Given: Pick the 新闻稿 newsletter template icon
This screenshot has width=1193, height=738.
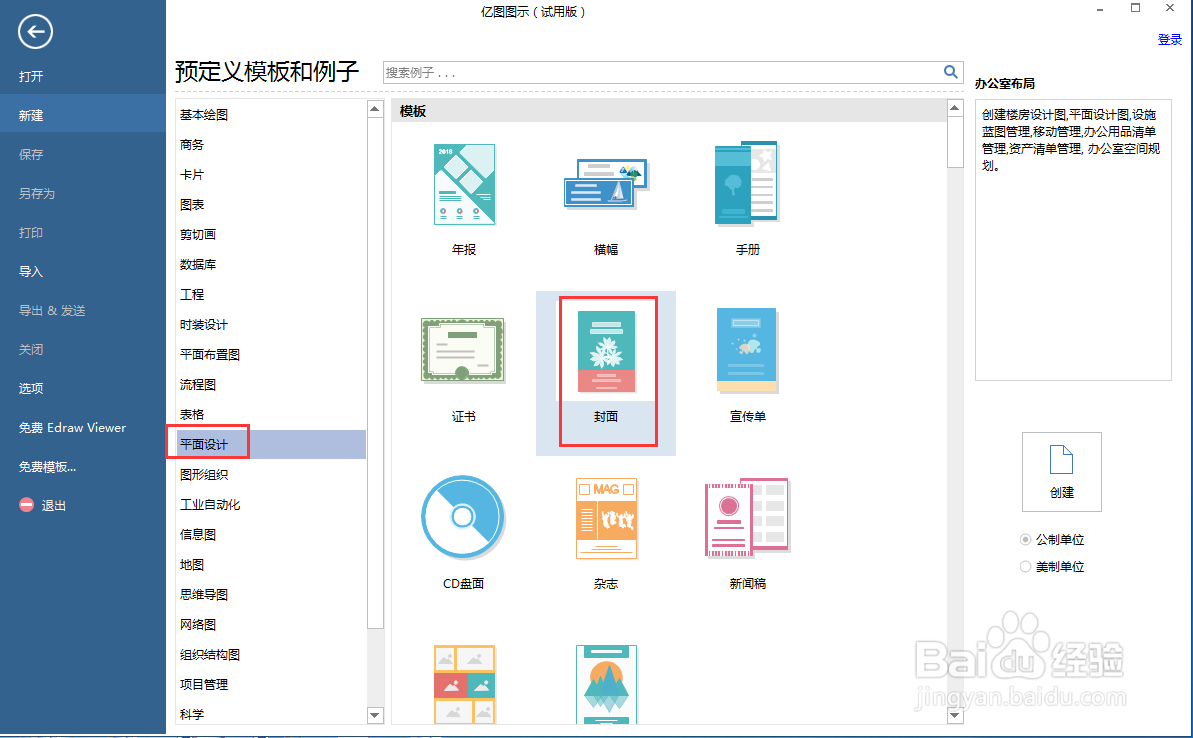Looking at the screenshot, I should (x=747, y=517).
